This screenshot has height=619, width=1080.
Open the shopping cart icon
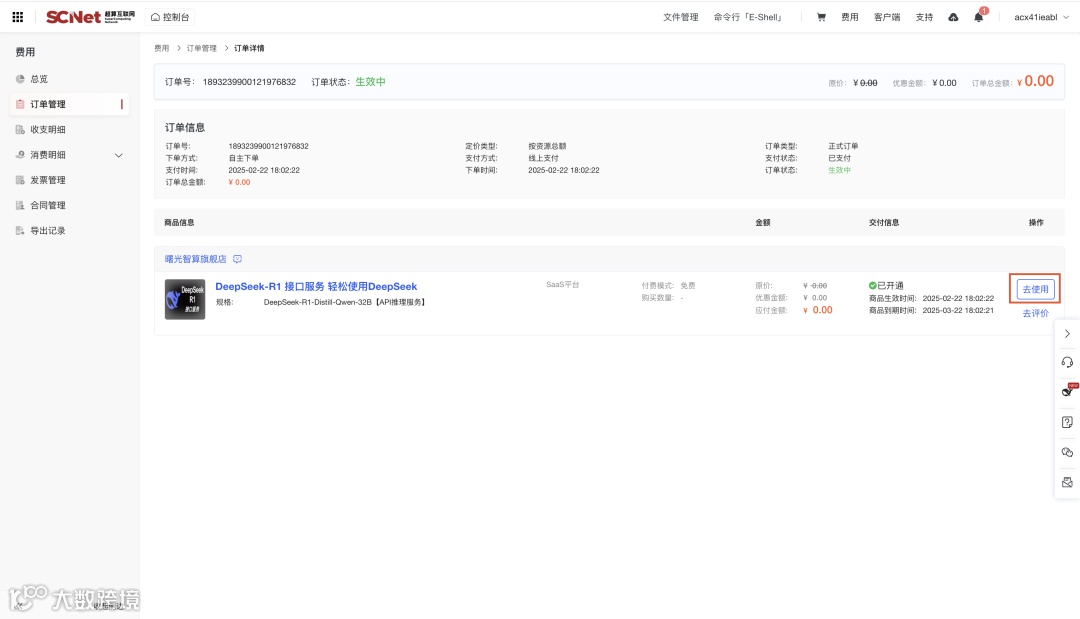point(821,17)
